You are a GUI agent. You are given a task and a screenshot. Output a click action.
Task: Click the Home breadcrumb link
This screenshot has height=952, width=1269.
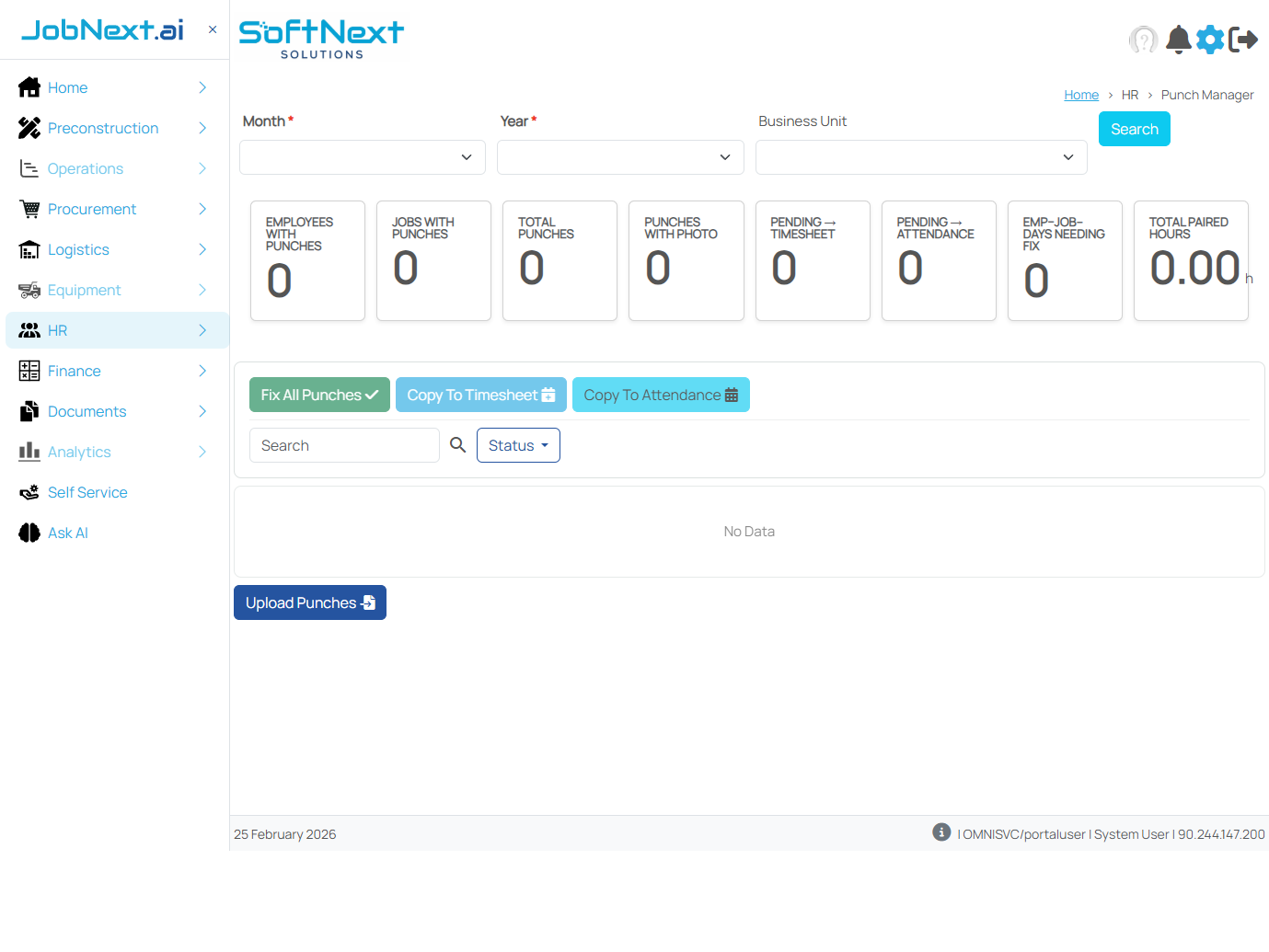pyautogui.click(x=1080, y=94)
